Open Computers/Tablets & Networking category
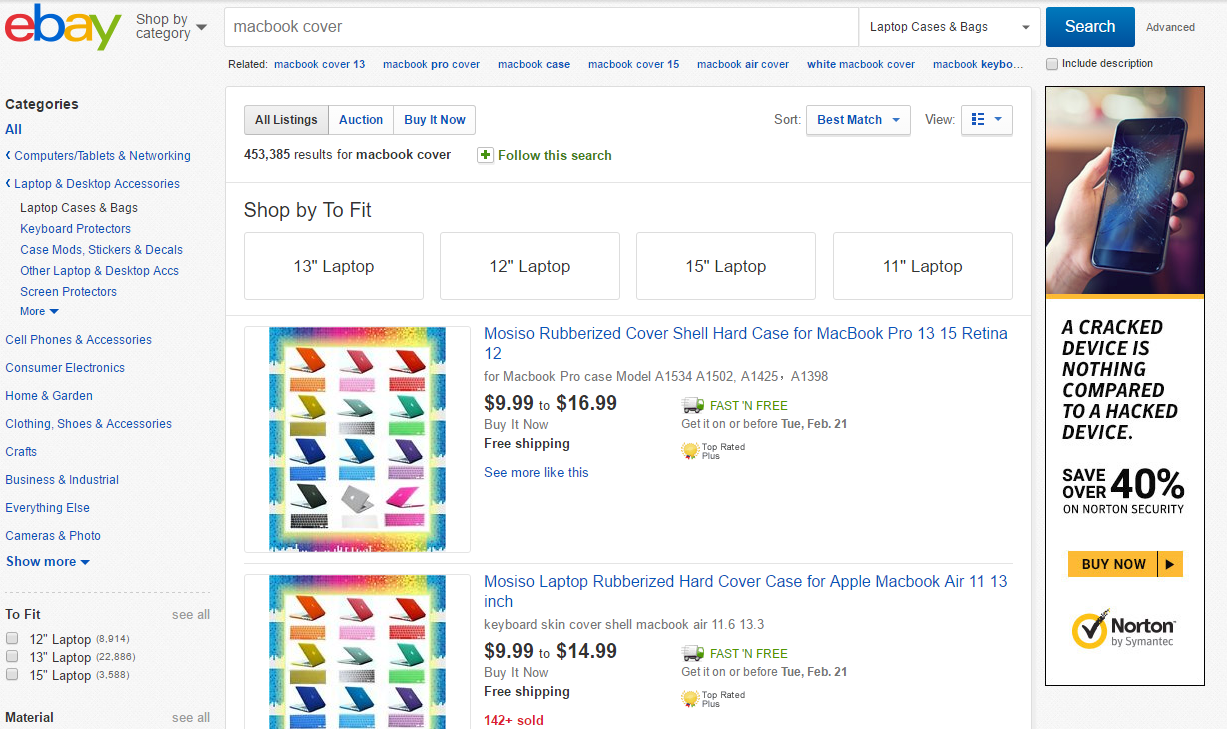Screen dimensions: 1227x729 [x=102, y=156]
